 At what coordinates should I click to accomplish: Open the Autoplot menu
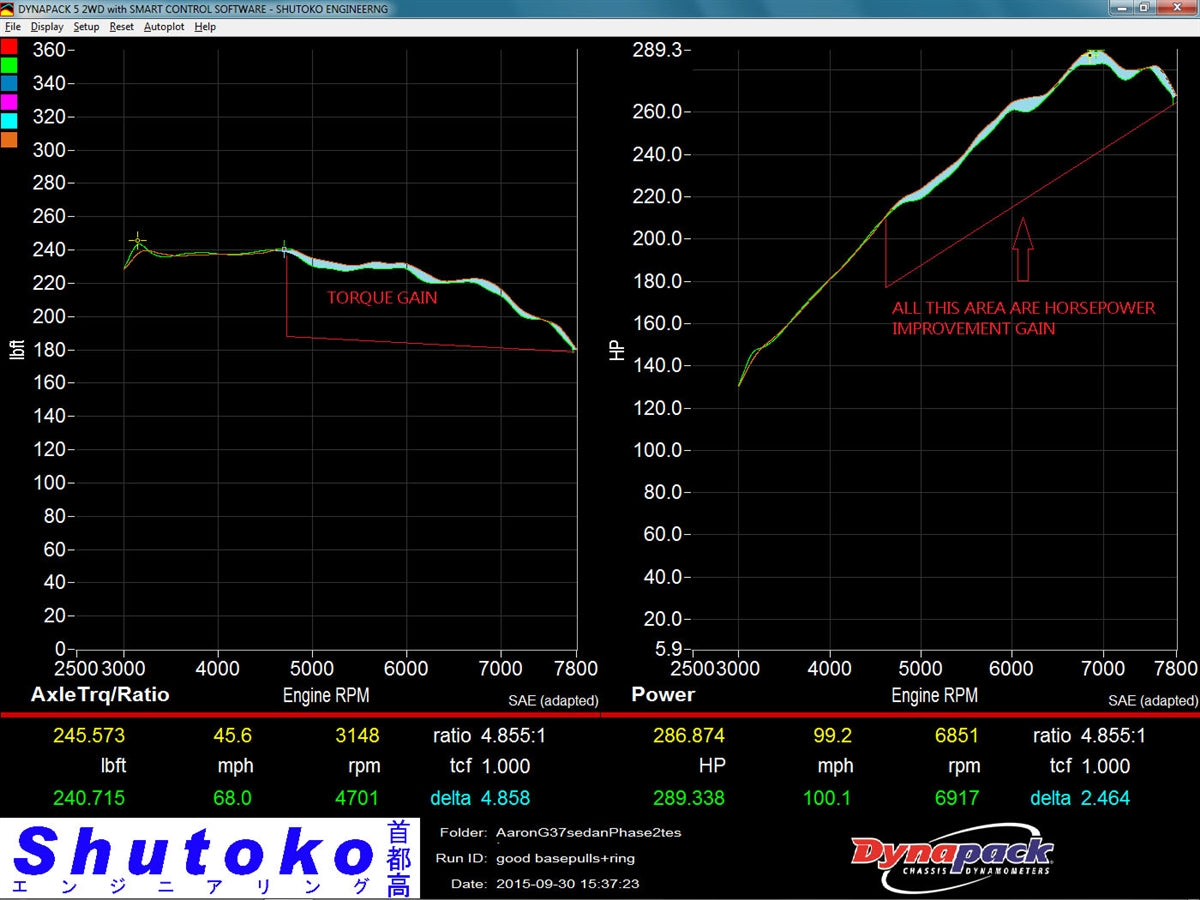point(164,27)
